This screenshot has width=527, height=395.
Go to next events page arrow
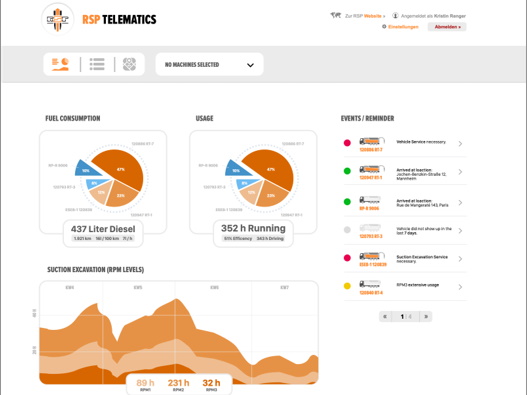tap(426, 316)
